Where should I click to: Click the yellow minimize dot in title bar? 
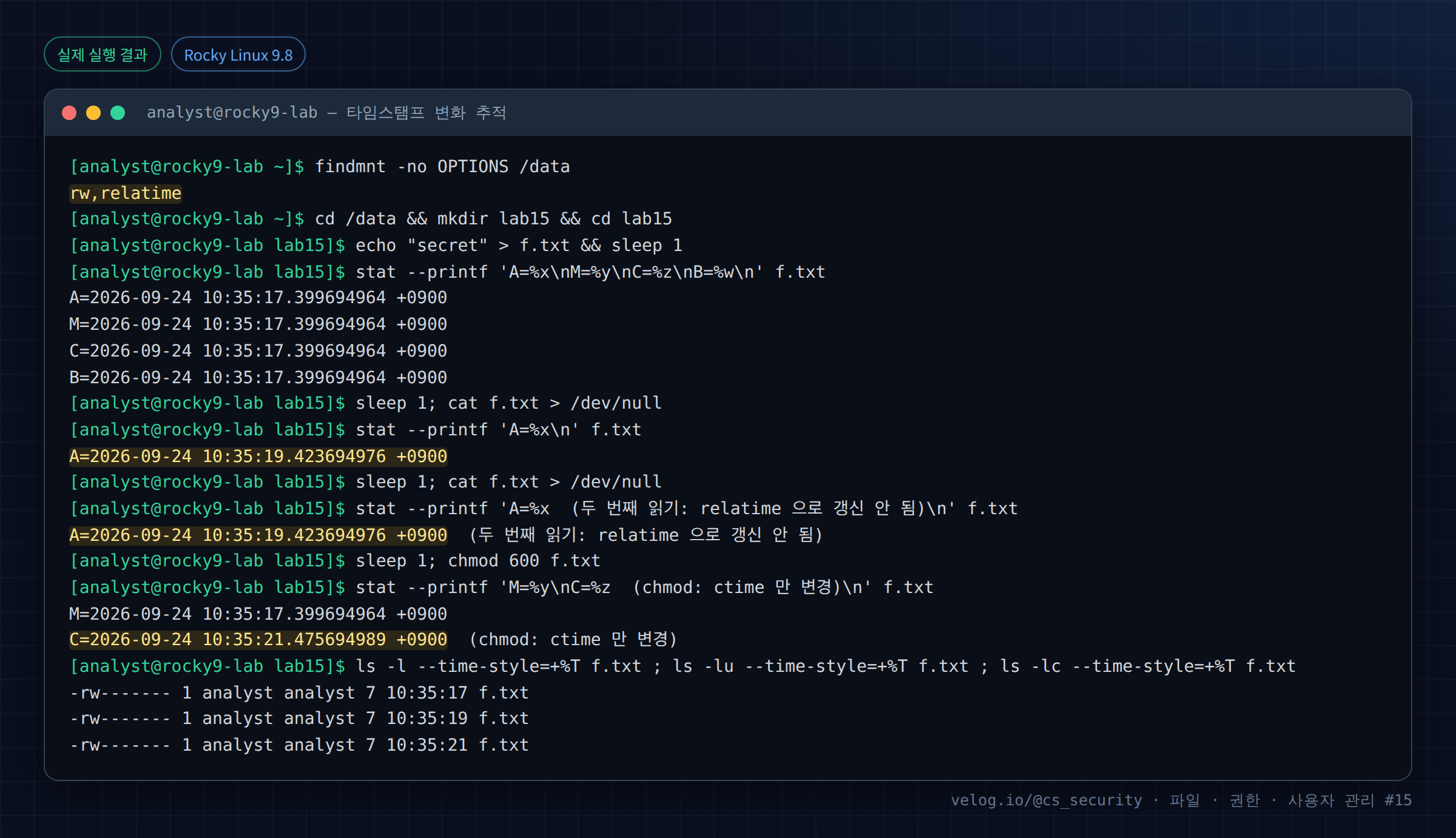(93, 113)
